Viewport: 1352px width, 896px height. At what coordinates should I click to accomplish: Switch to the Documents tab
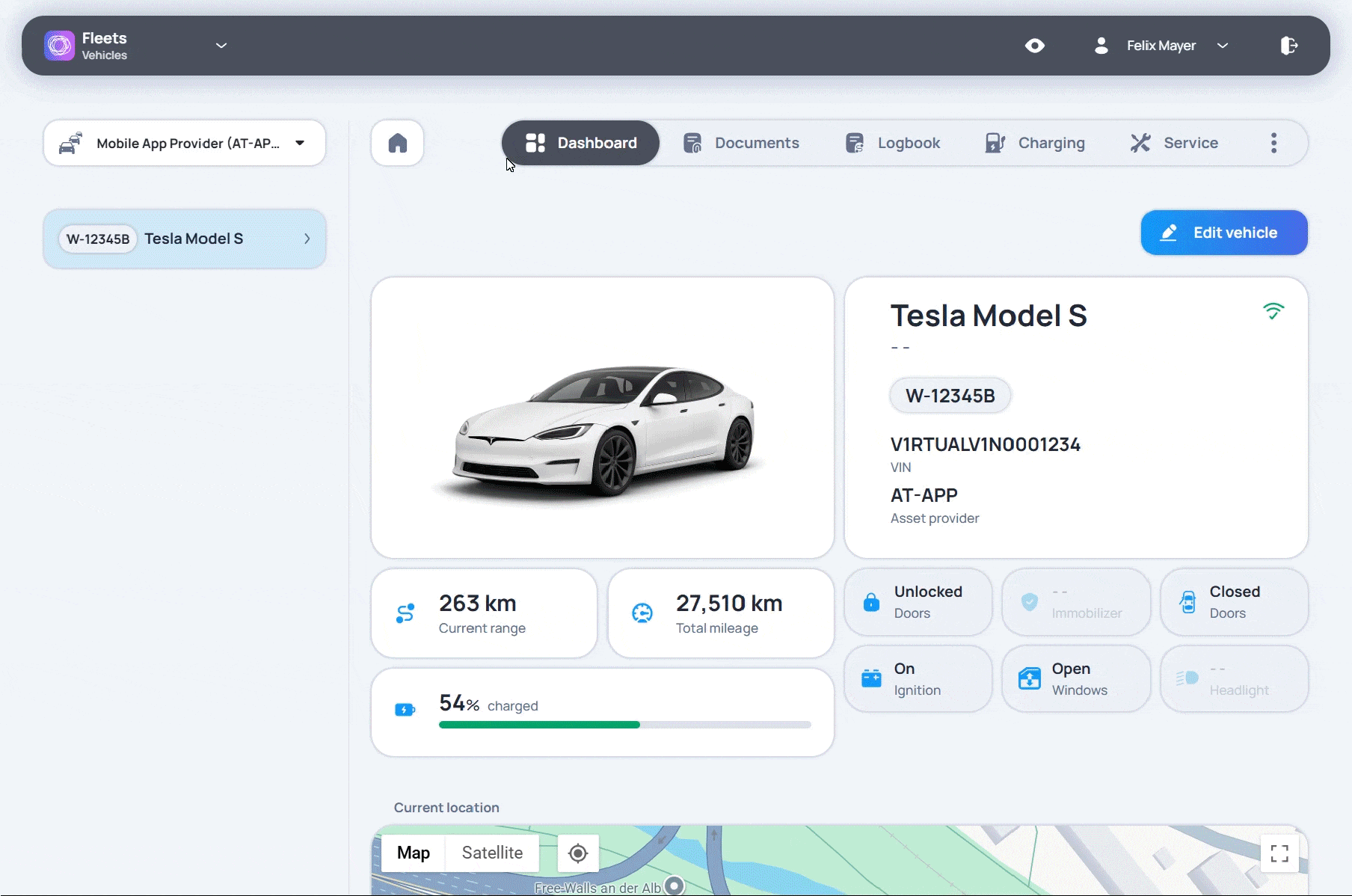741,143
